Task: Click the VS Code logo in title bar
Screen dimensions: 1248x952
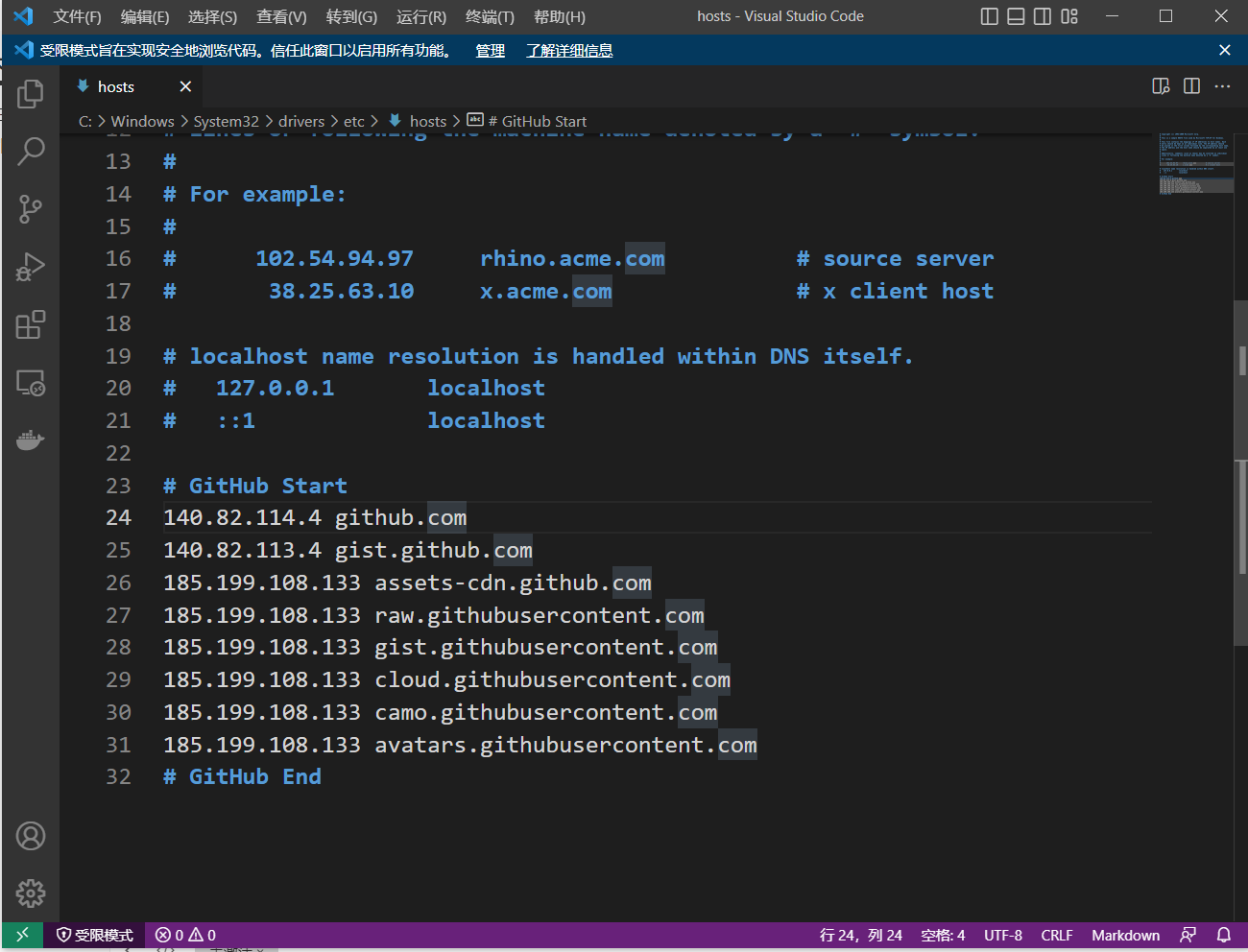Action: tap(24, 16)
